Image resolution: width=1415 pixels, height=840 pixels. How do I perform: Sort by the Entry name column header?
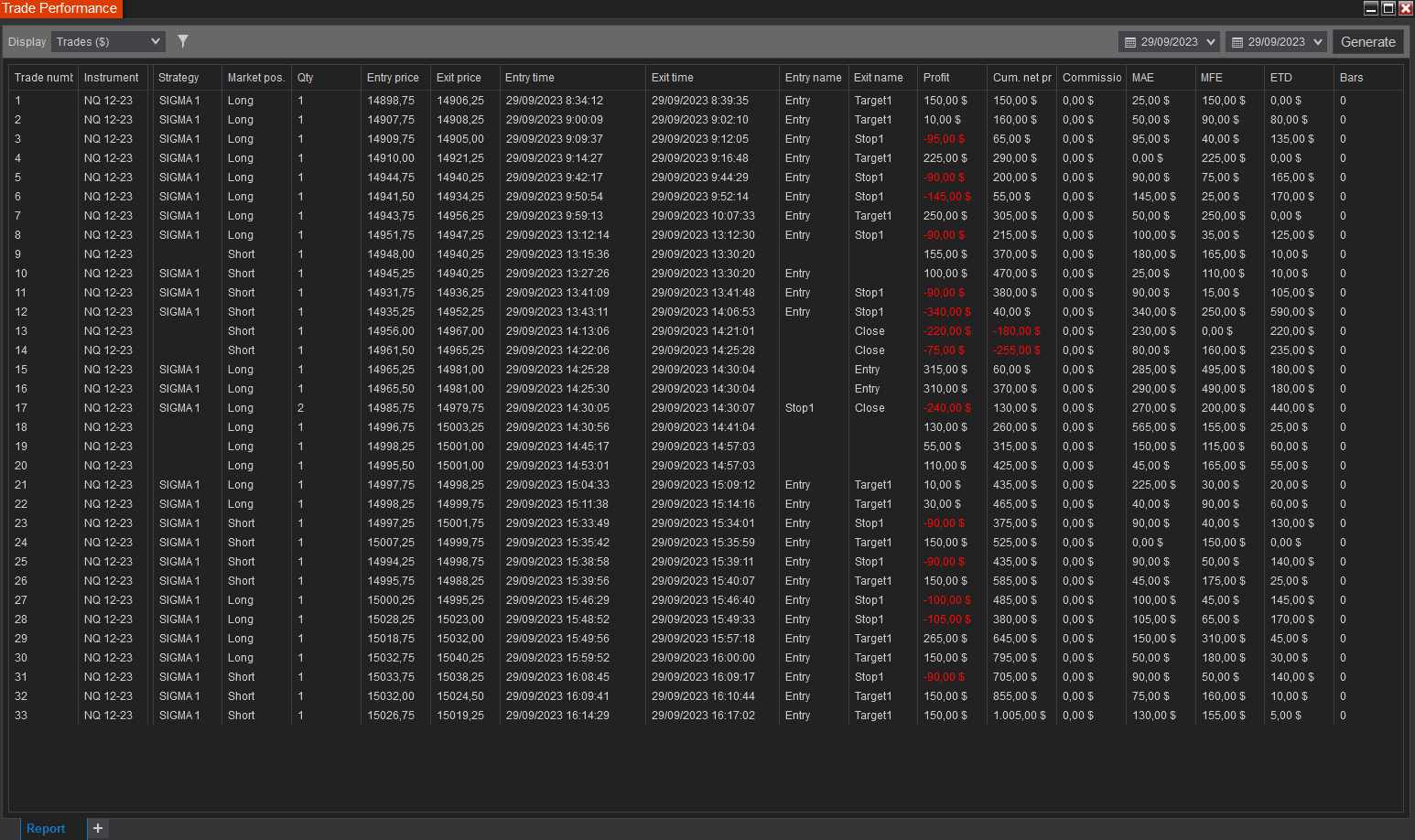[814, 78]
